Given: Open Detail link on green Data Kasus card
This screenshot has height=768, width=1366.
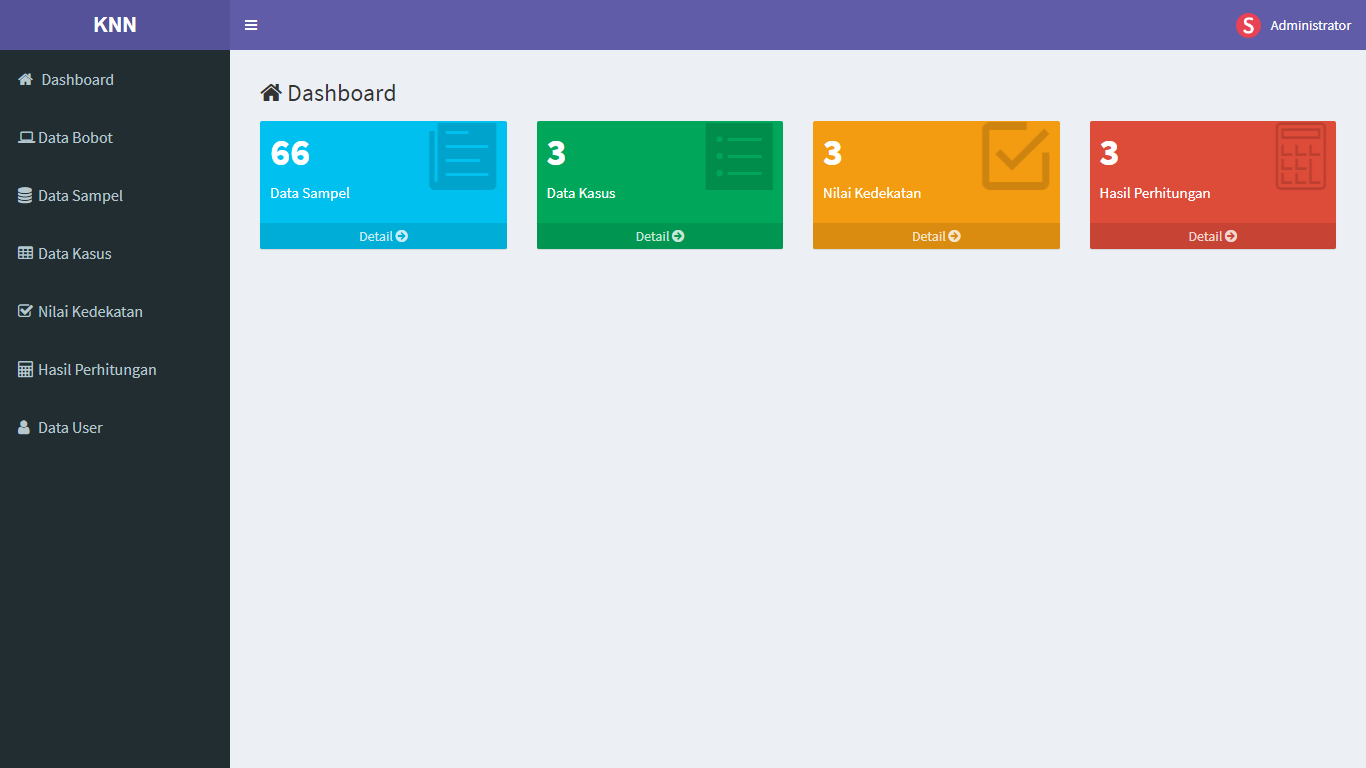Looking at the screenshot, I should click(x=660, y=236).
